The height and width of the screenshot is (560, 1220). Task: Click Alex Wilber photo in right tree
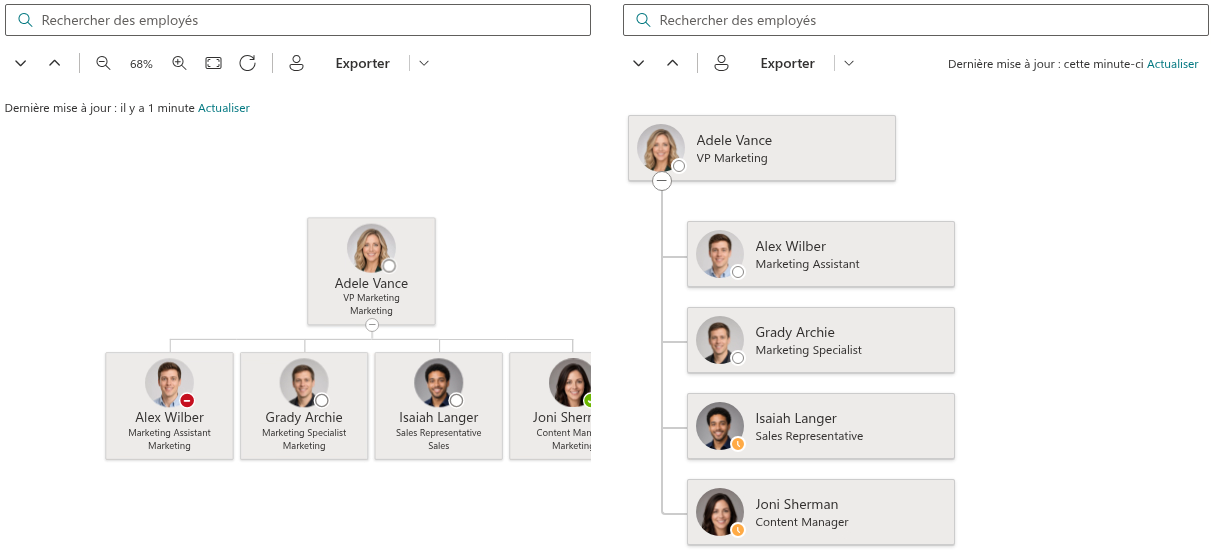click(720, 254)
